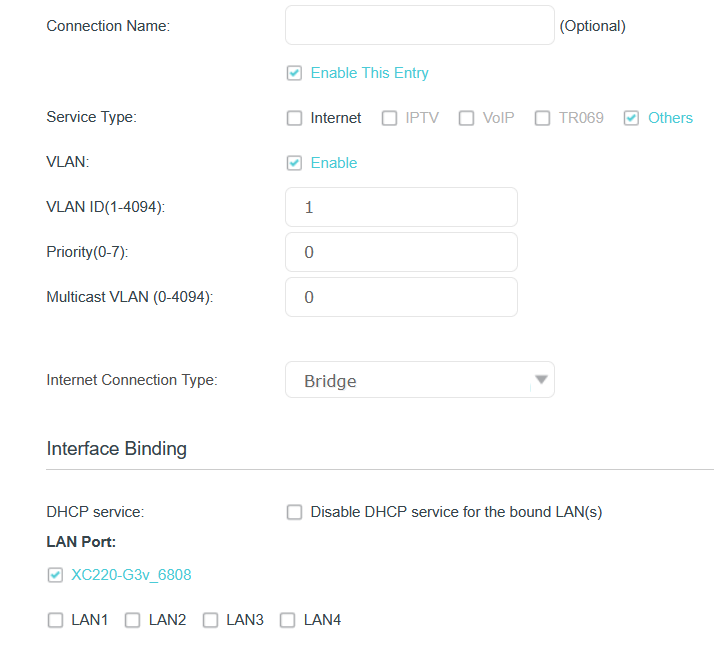Check the Internet service type
Screen dimensions: 714x645
pyautogui.click(x=294, y=118)
